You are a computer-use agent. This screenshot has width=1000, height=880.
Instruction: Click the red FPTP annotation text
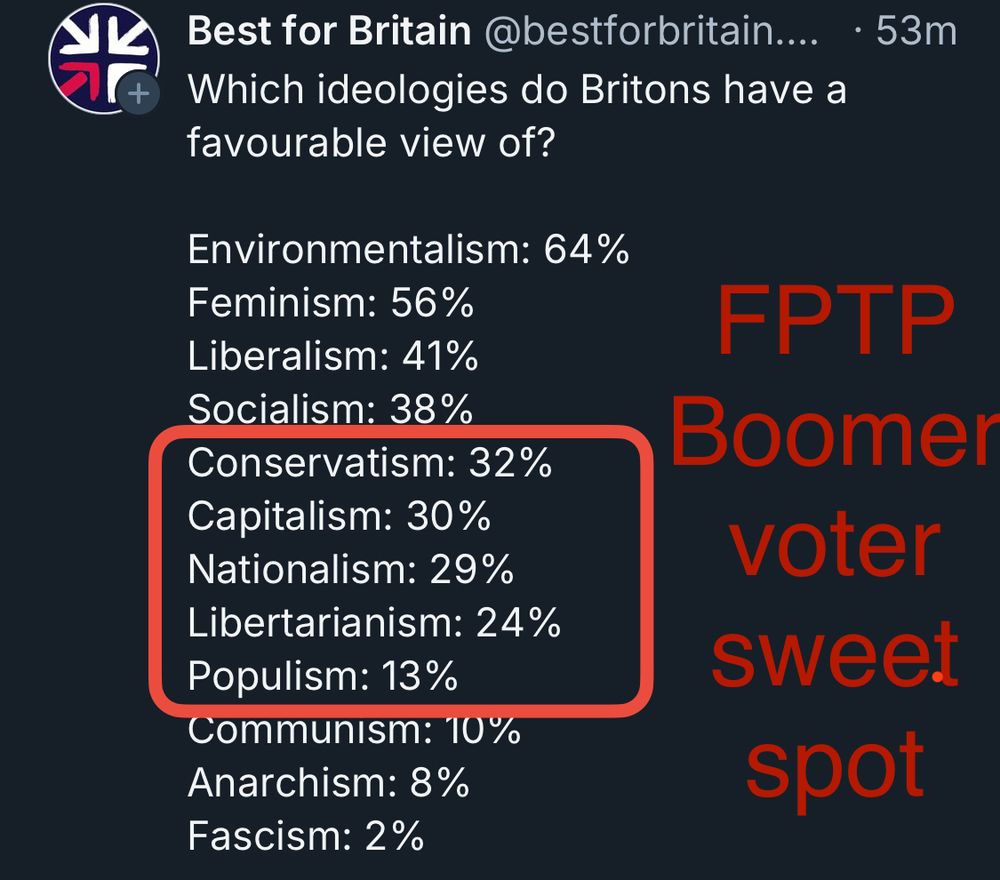point(833,322)
